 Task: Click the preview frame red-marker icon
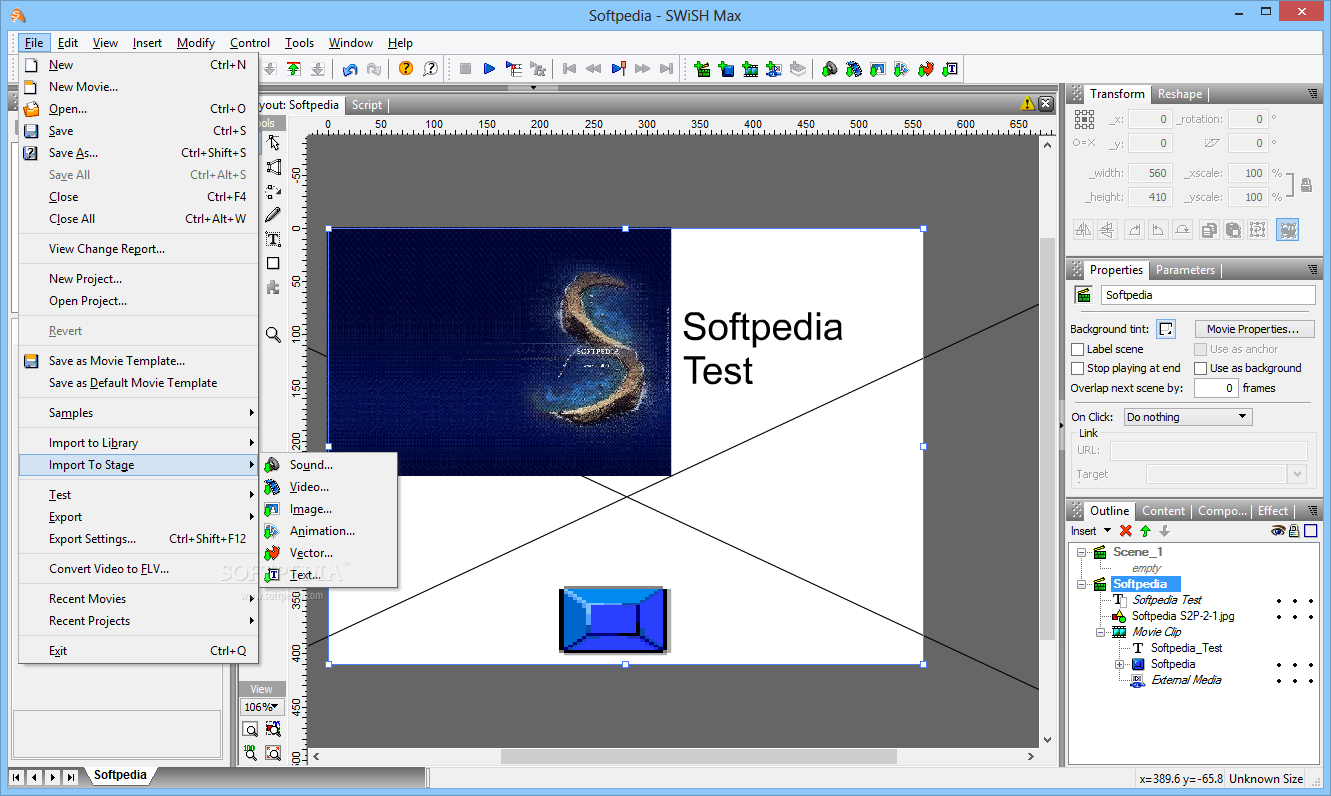pos(618,69)
